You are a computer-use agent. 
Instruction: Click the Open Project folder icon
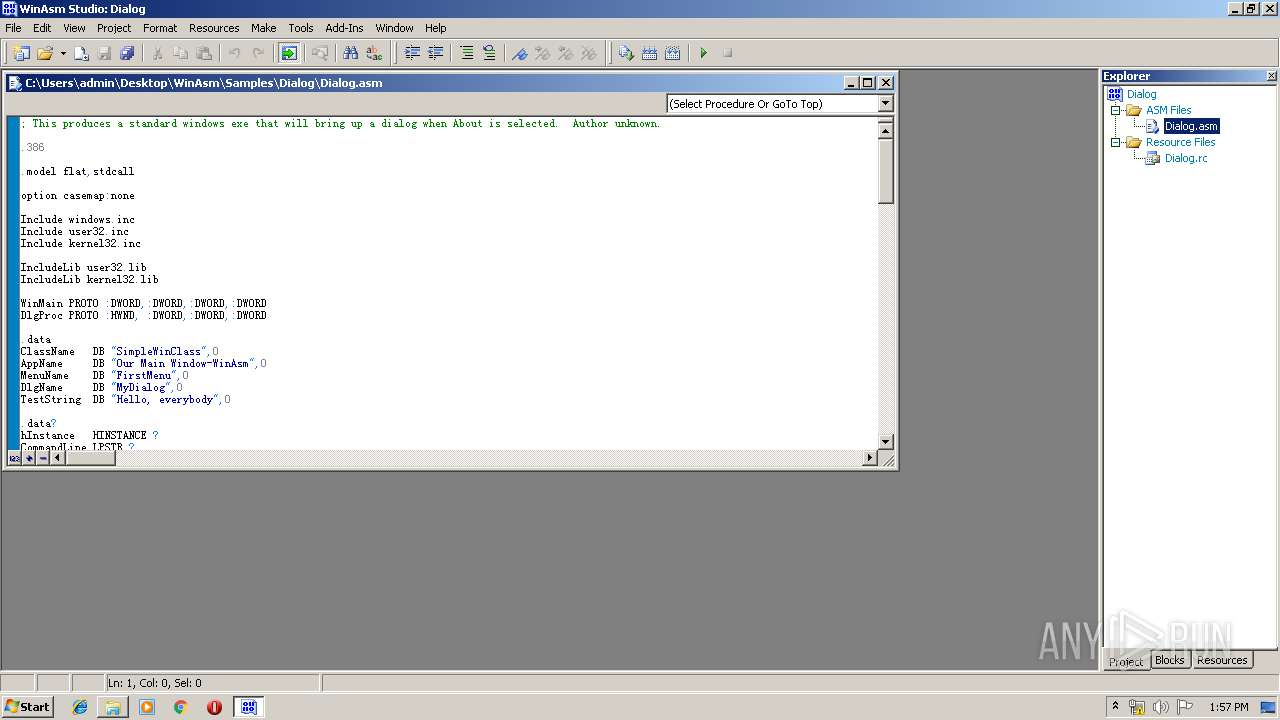pyautogui.click(x=44, y=53)
